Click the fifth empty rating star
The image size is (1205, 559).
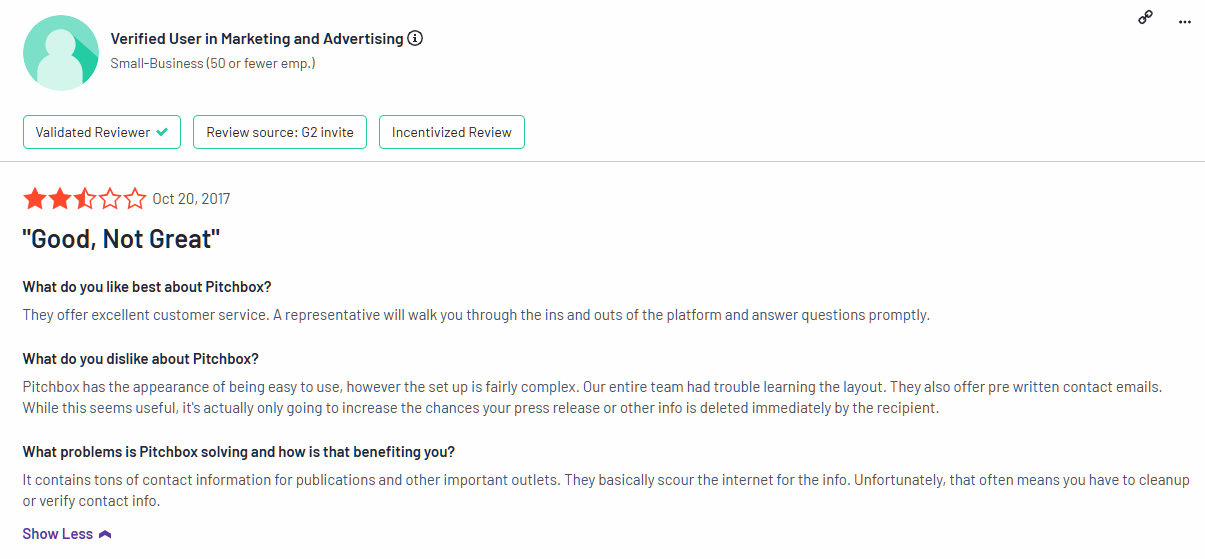(135, 199)
